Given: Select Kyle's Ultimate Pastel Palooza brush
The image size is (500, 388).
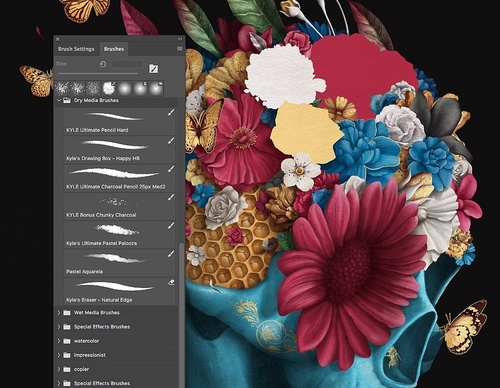Looking at the screenshot, I should (119, 235).
